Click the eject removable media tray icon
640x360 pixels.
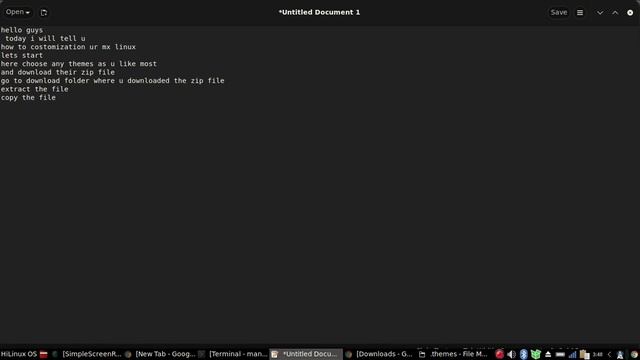[548, 354]
